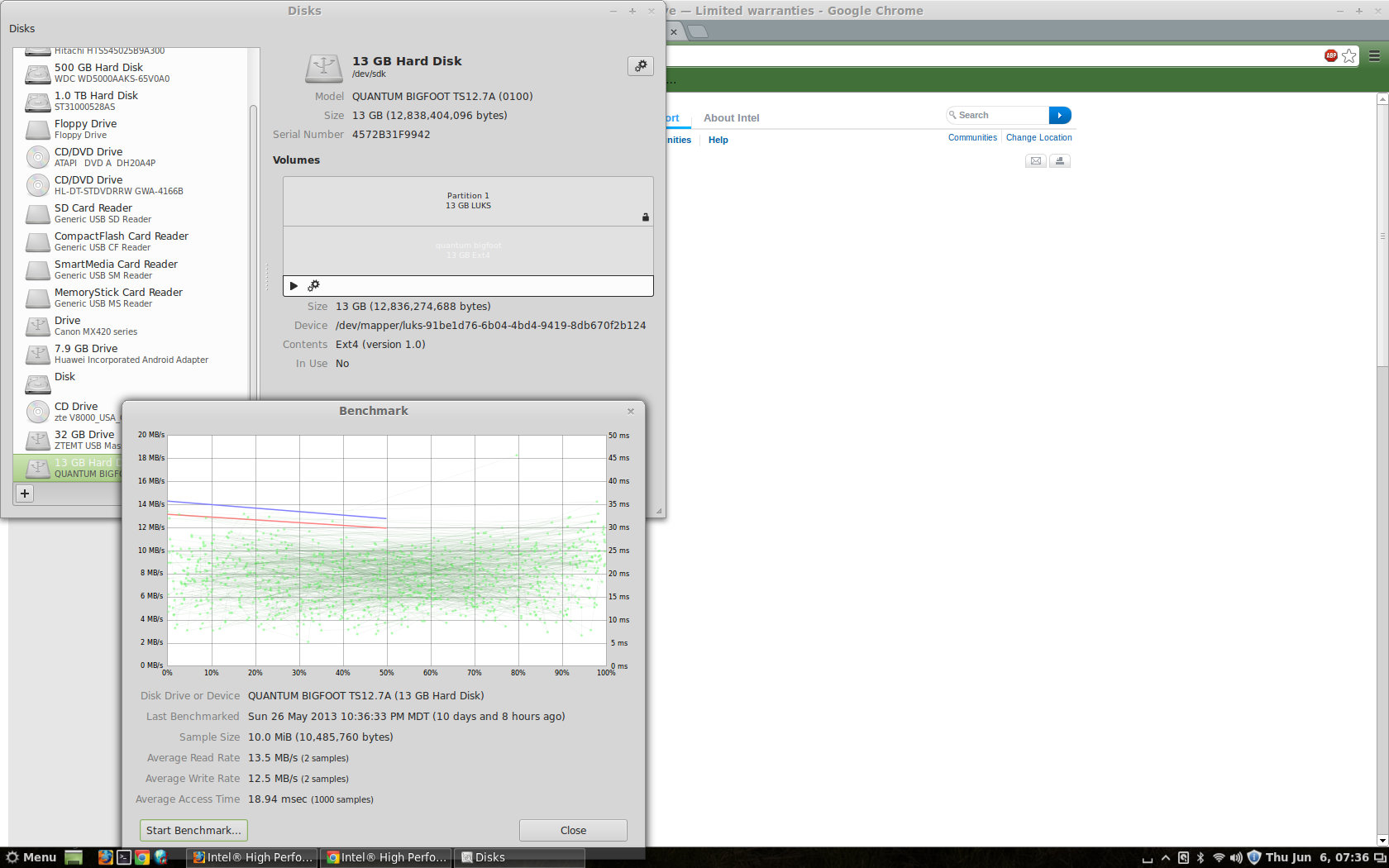This screenshot has width=1389, height=868.
Task: Select the Floppy Drive device
Action: point(131,129)
